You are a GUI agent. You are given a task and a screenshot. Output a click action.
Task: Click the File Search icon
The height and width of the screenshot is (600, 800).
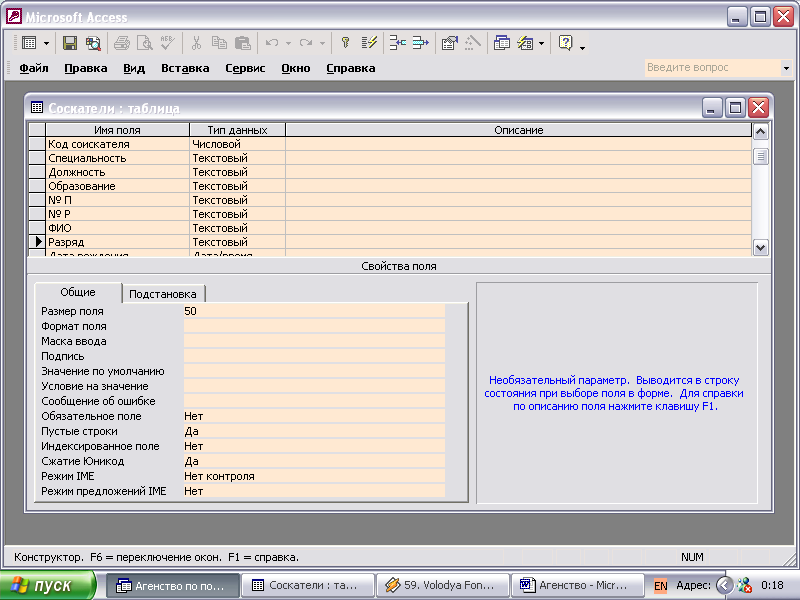click(93, 43)
